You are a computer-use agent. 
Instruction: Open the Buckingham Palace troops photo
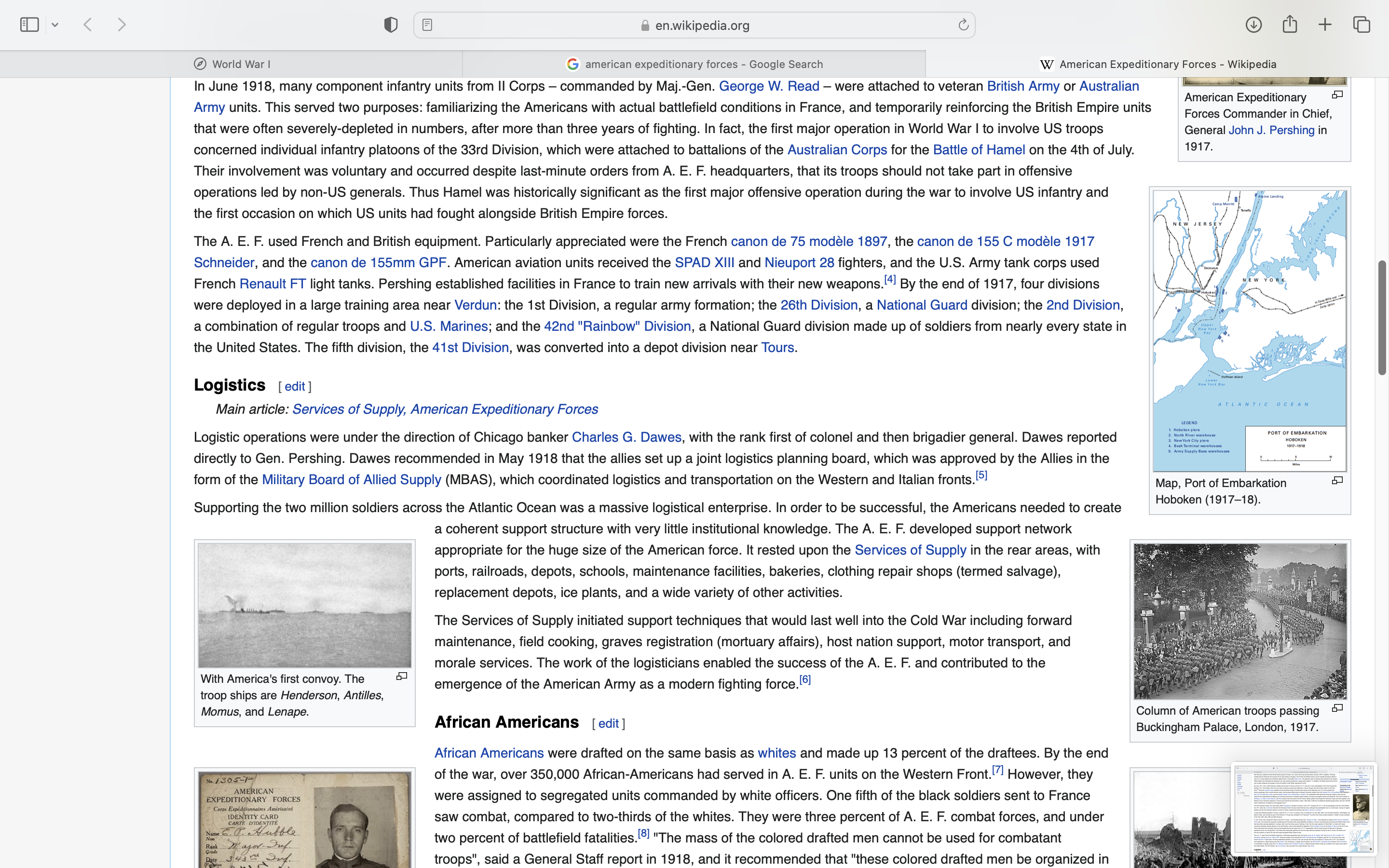click(x=1240, y=621)
